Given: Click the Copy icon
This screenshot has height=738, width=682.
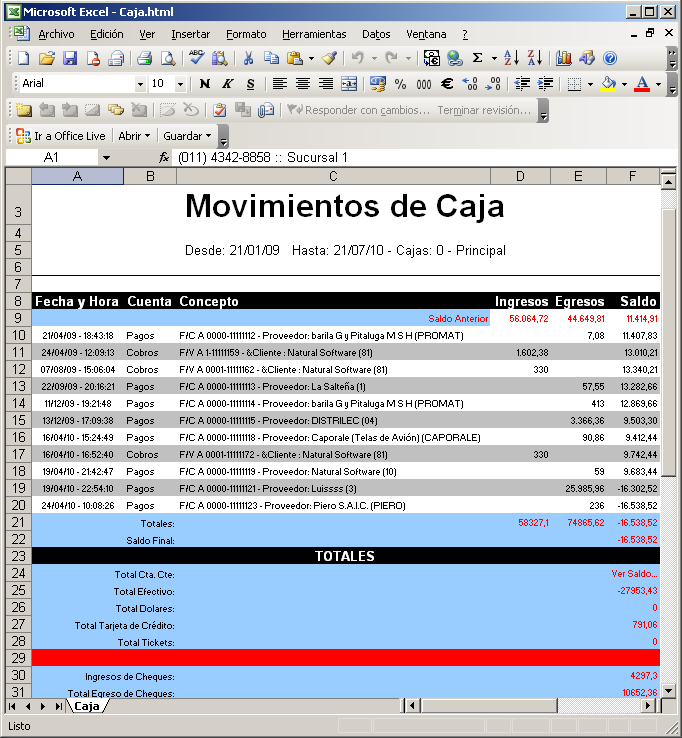Looking at the screenshot, I should pos(271,58).
